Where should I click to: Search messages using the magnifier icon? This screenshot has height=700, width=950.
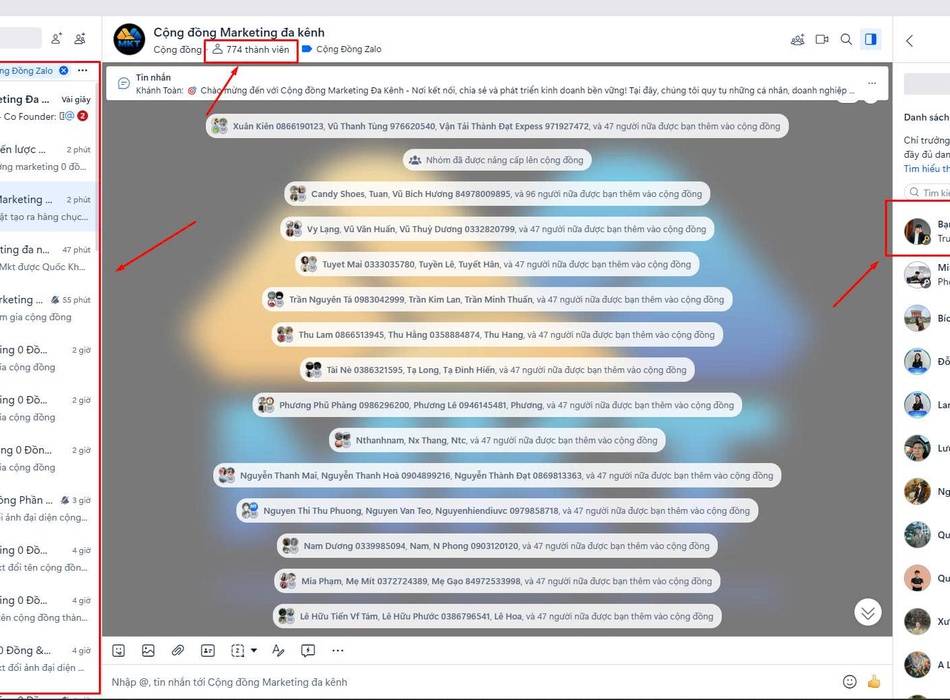click(x=846, y=39)
